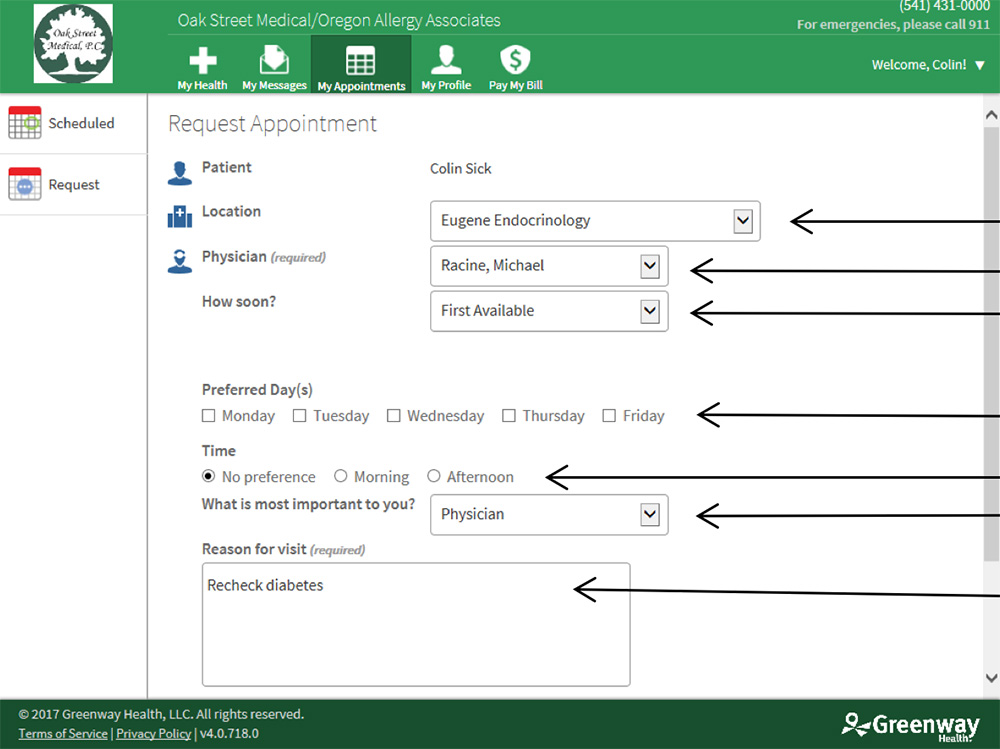Click into the Reason for visit text box
This screenshot has width=1000, height=749.
click(416, 625)
